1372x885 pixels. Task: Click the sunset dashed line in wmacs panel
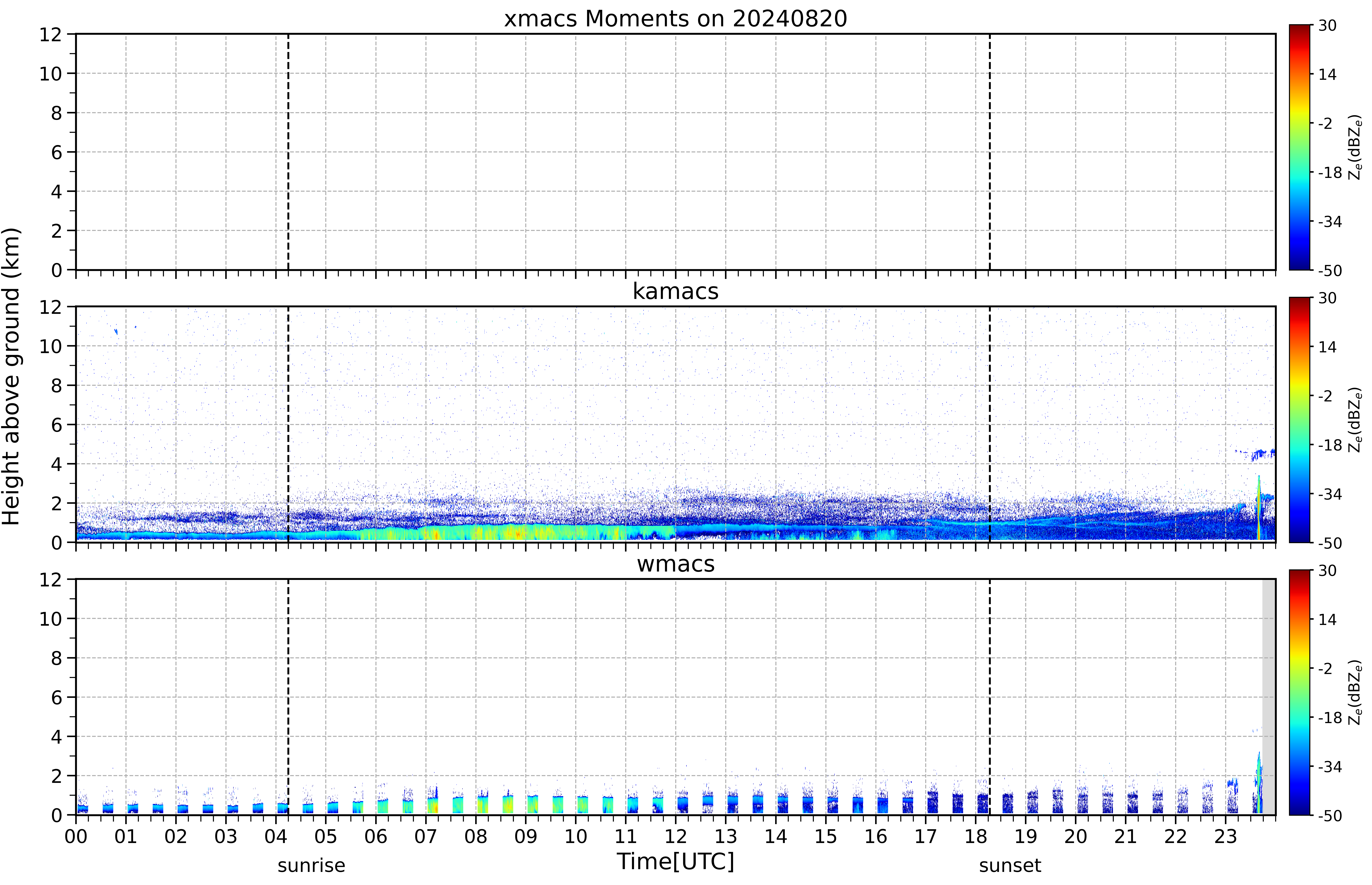point(990,697)
